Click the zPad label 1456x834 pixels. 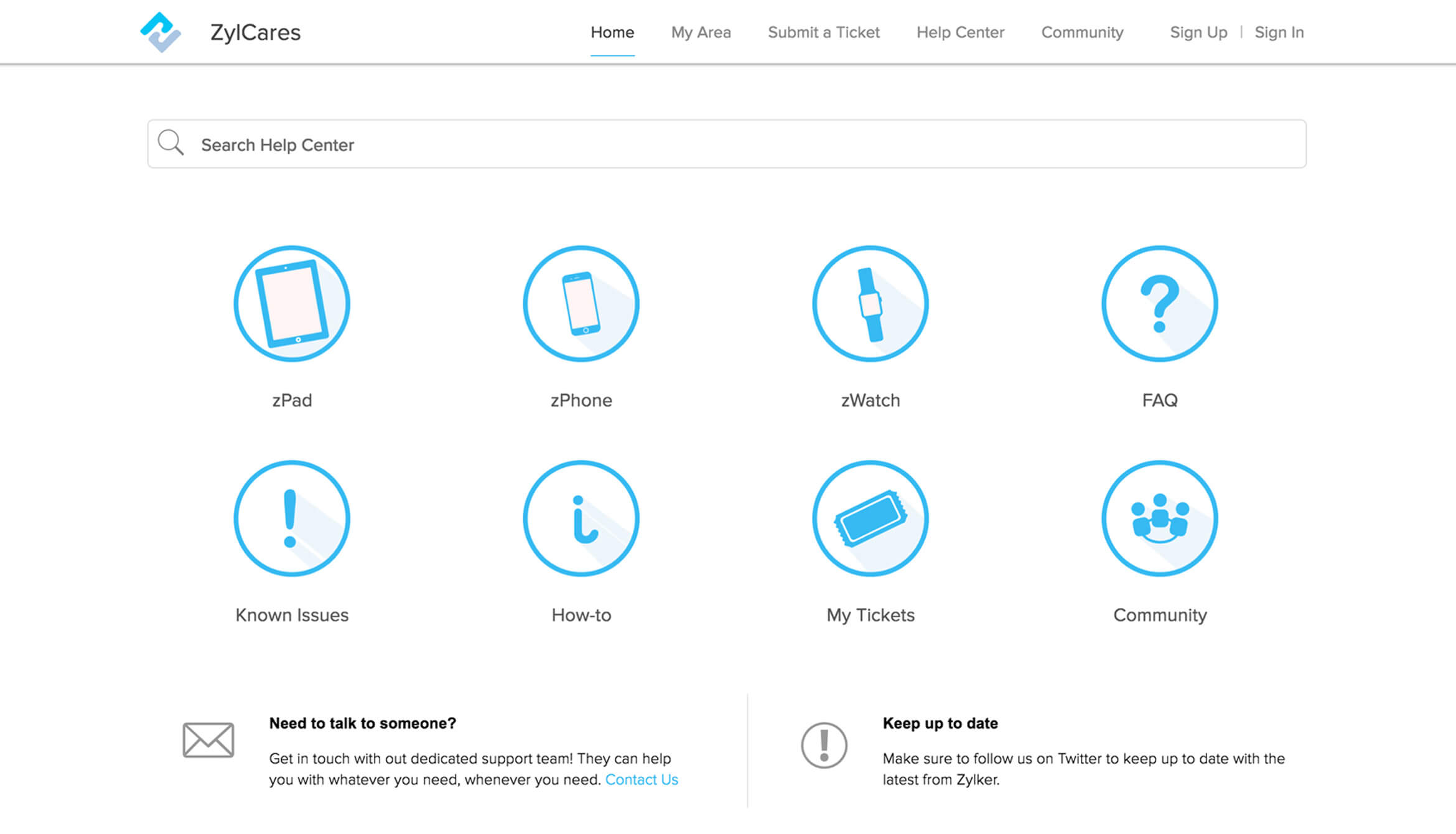292,400
